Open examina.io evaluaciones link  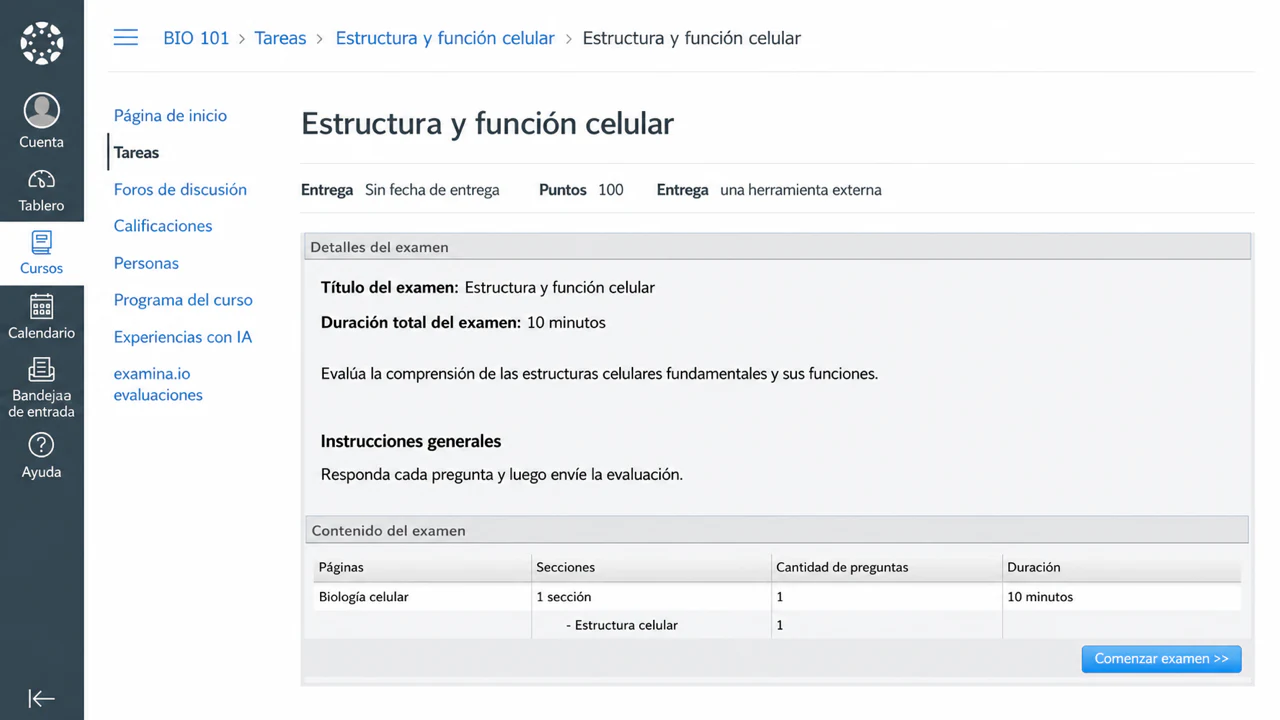pos(158,384)
